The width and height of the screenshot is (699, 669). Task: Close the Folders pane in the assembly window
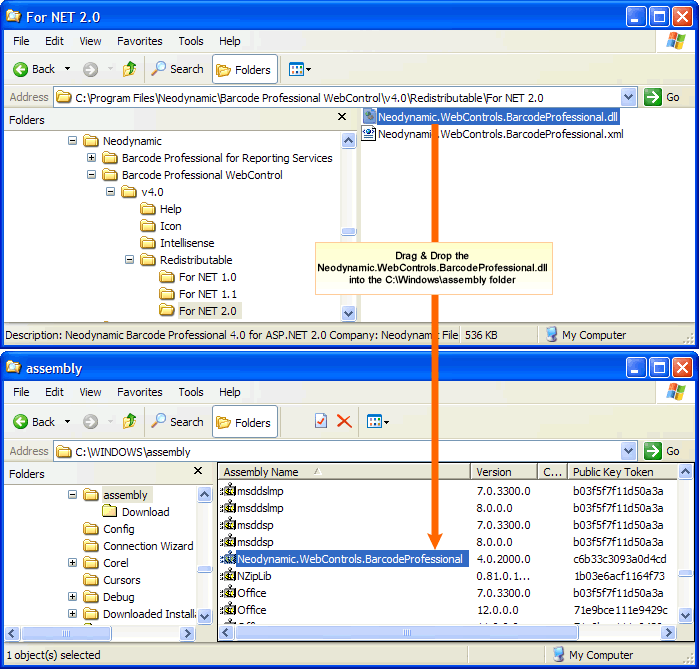click(x=198, y=471)
